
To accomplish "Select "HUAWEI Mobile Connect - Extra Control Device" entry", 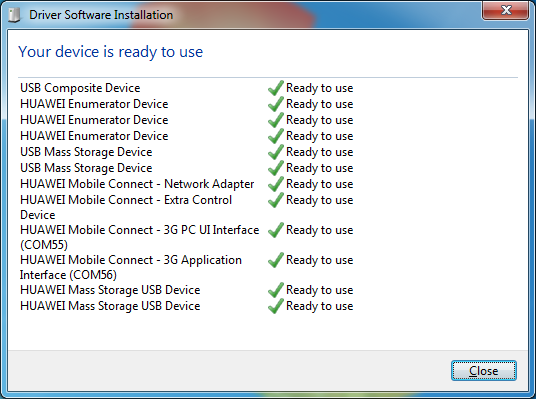I will point(126,207).
